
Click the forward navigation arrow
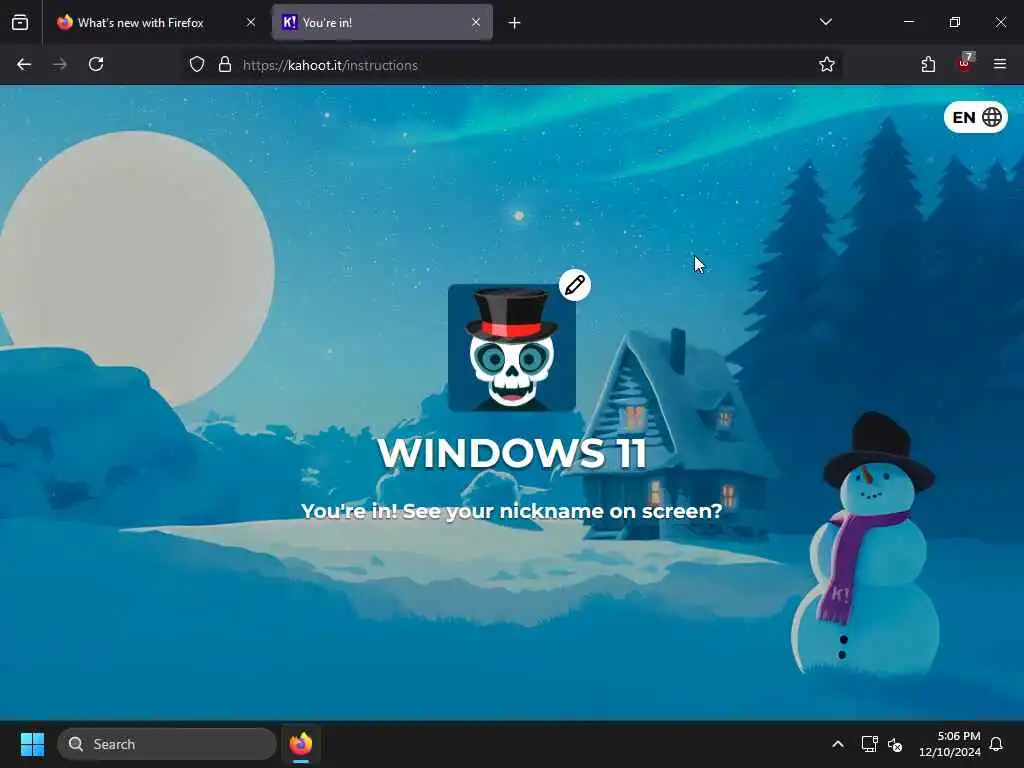(60, 64)
